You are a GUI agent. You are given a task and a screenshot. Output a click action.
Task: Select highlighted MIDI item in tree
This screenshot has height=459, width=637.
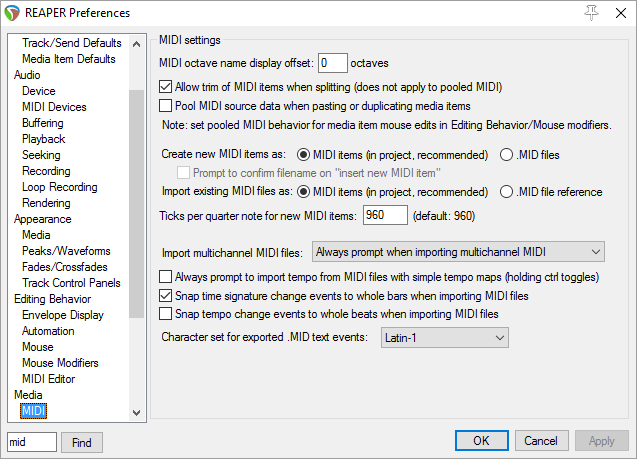click(34, 411)
